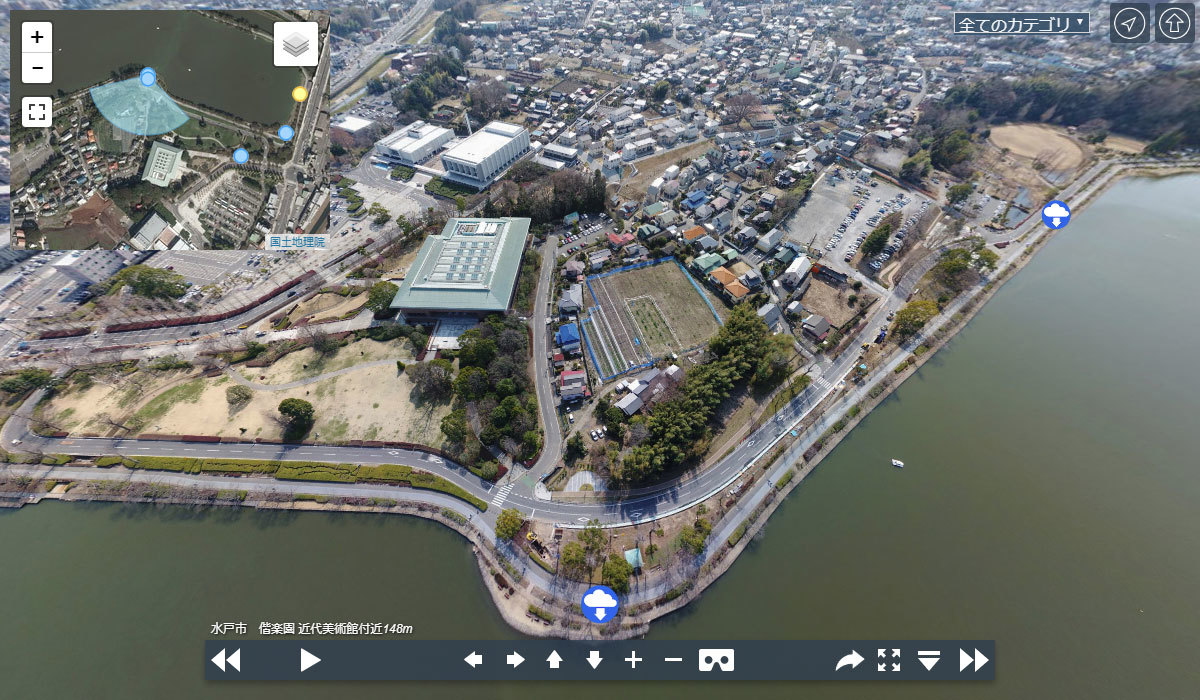Select blue mini-map marker closest to yellow marker

coord(286,132)
